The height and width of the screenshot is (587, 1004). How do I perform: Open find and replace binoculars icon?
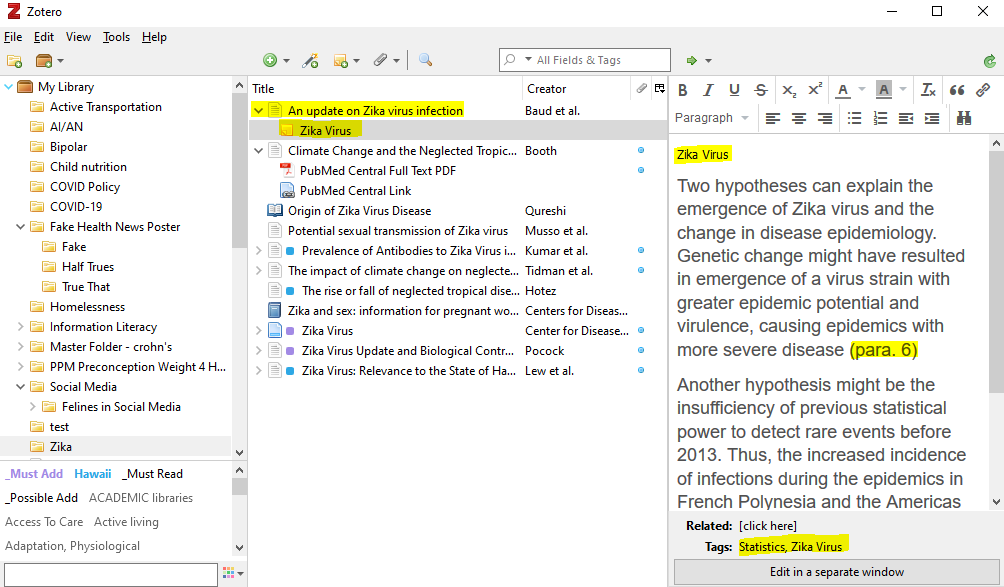tap(964, 118)
